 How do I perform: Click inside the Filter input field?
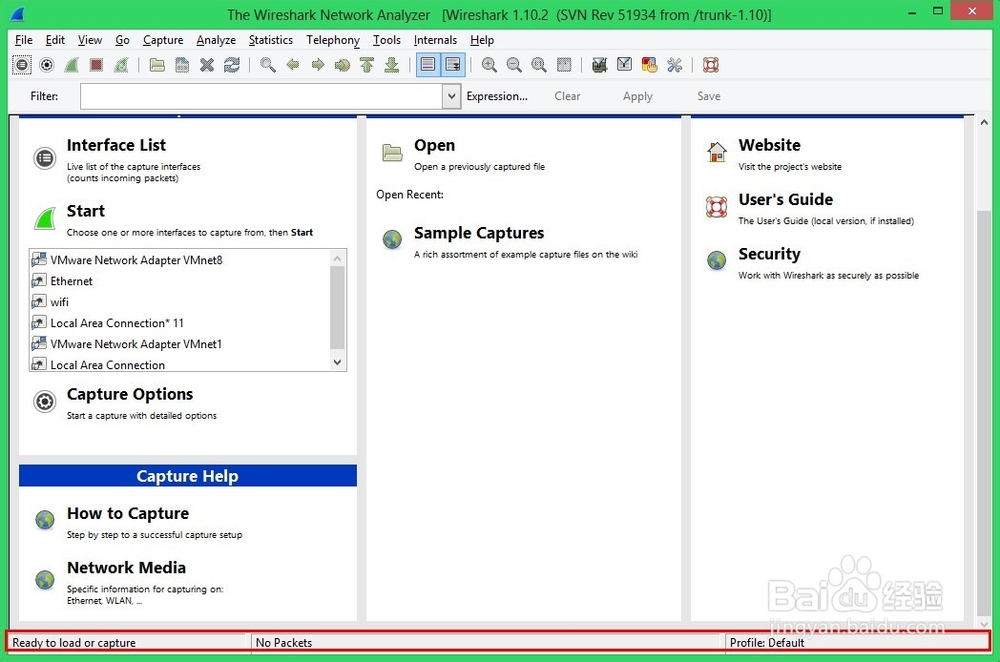(261, 96)
